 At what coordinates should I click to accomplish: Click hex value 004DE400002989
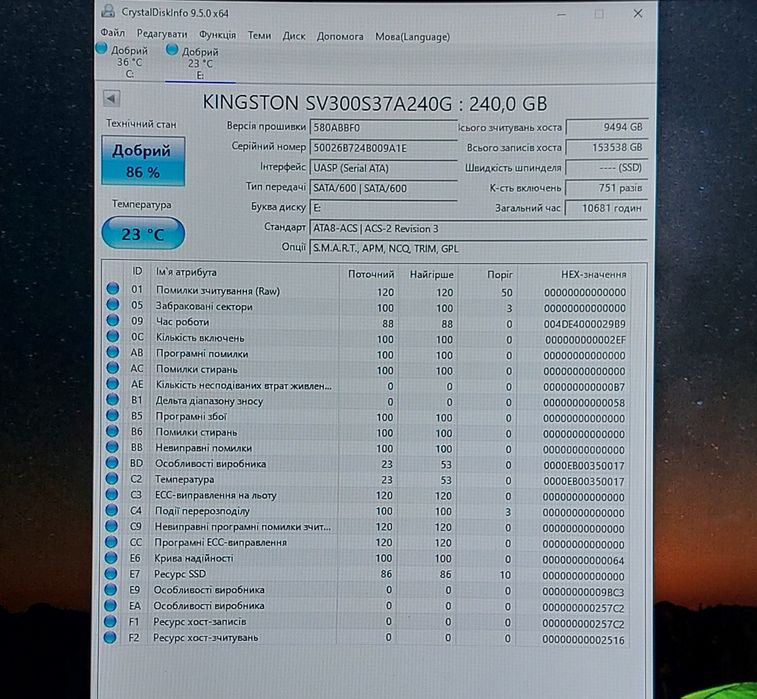584,324
